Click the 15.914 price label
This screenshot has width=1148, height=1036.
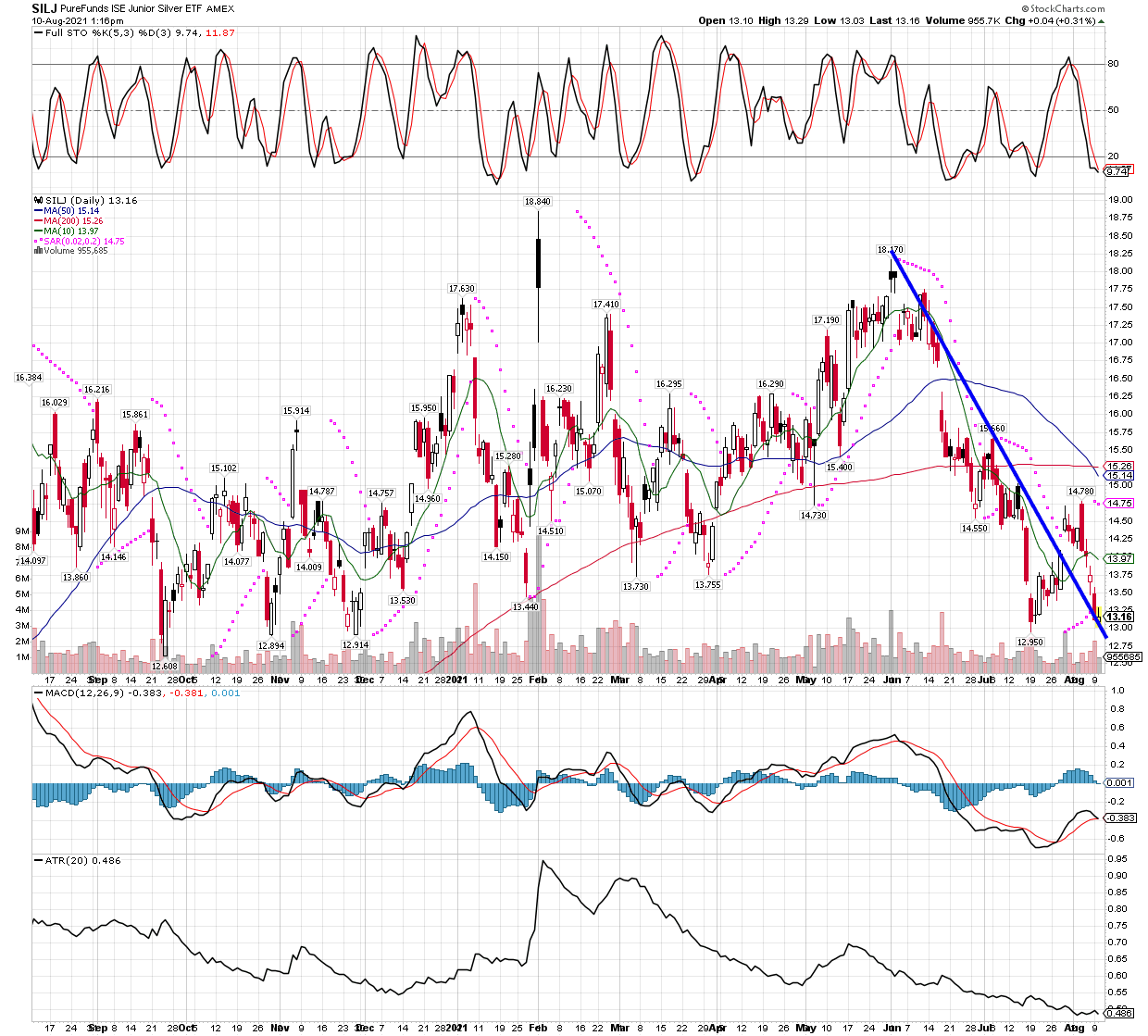(296, 411)
